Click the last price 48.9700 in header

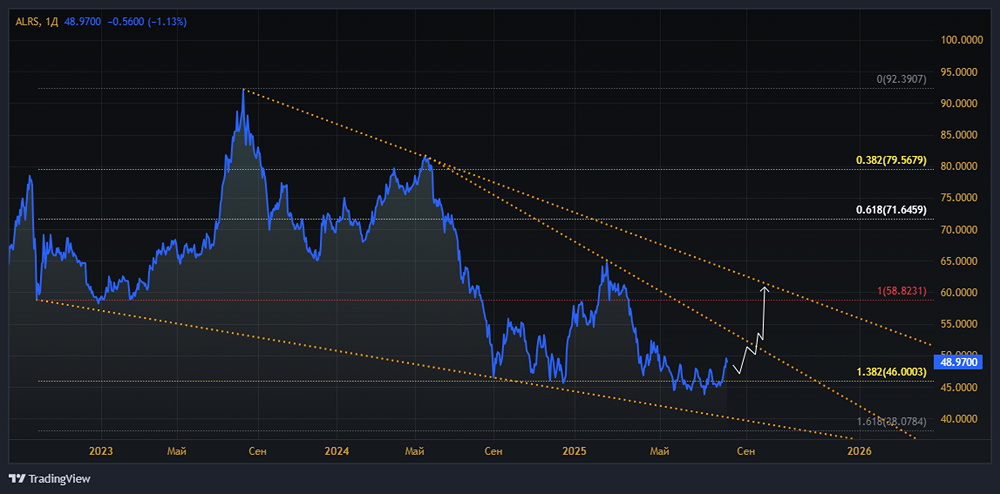click(x=84, y=22)
